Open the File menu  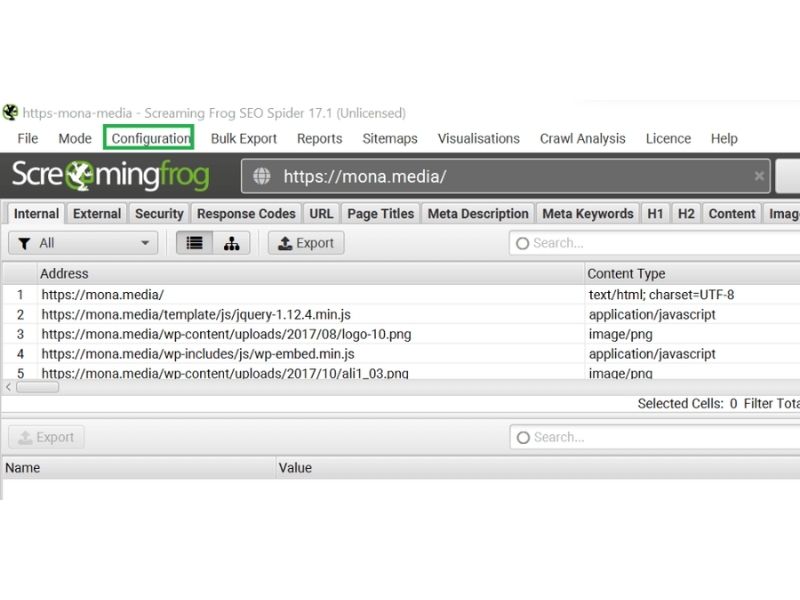tap(28, 138)
